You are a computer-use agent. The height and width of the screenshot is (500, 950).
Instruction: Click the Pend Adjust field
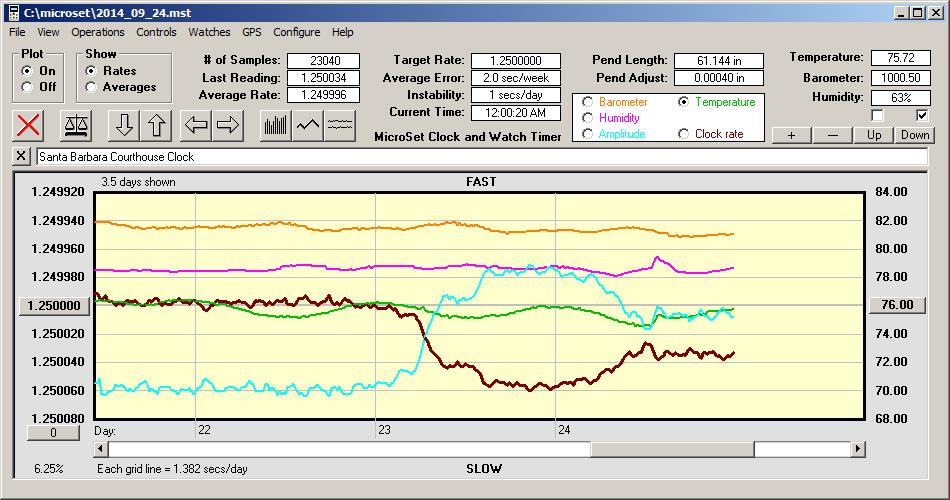(719, 78)
